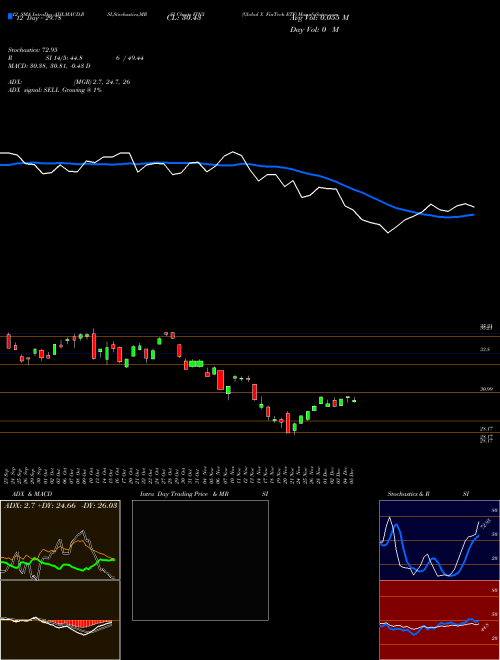Select the 'Stochastics: 72.93' reading

(x=35, y=50)
